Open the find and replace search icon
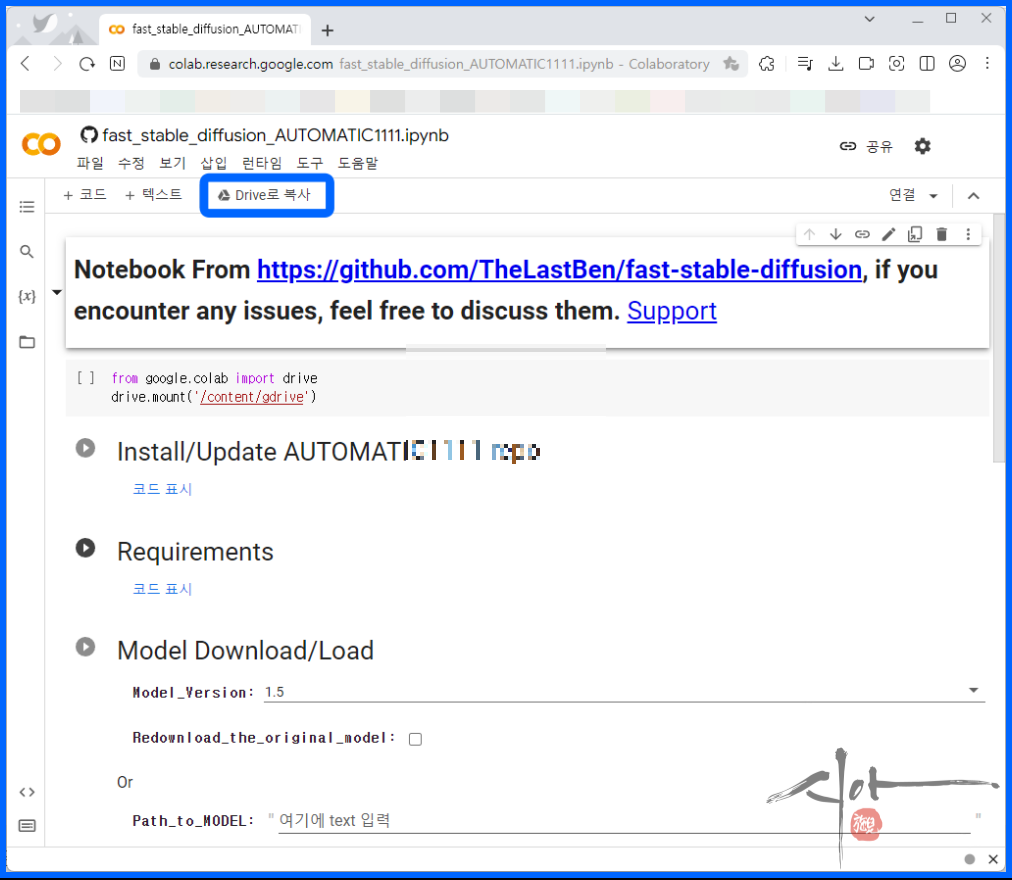 26,251
